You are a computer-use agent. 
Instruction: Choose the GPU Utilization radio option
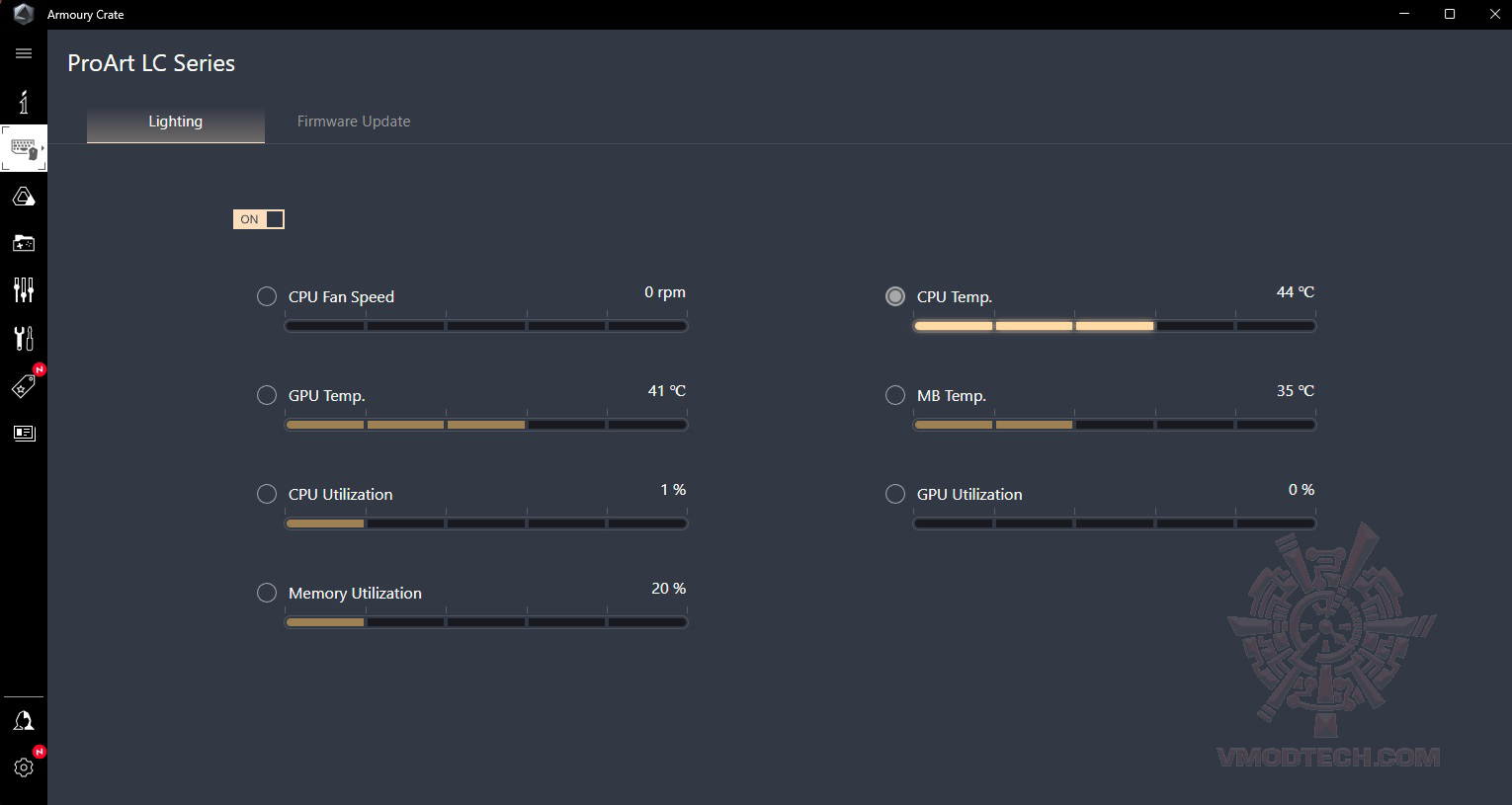895,494
